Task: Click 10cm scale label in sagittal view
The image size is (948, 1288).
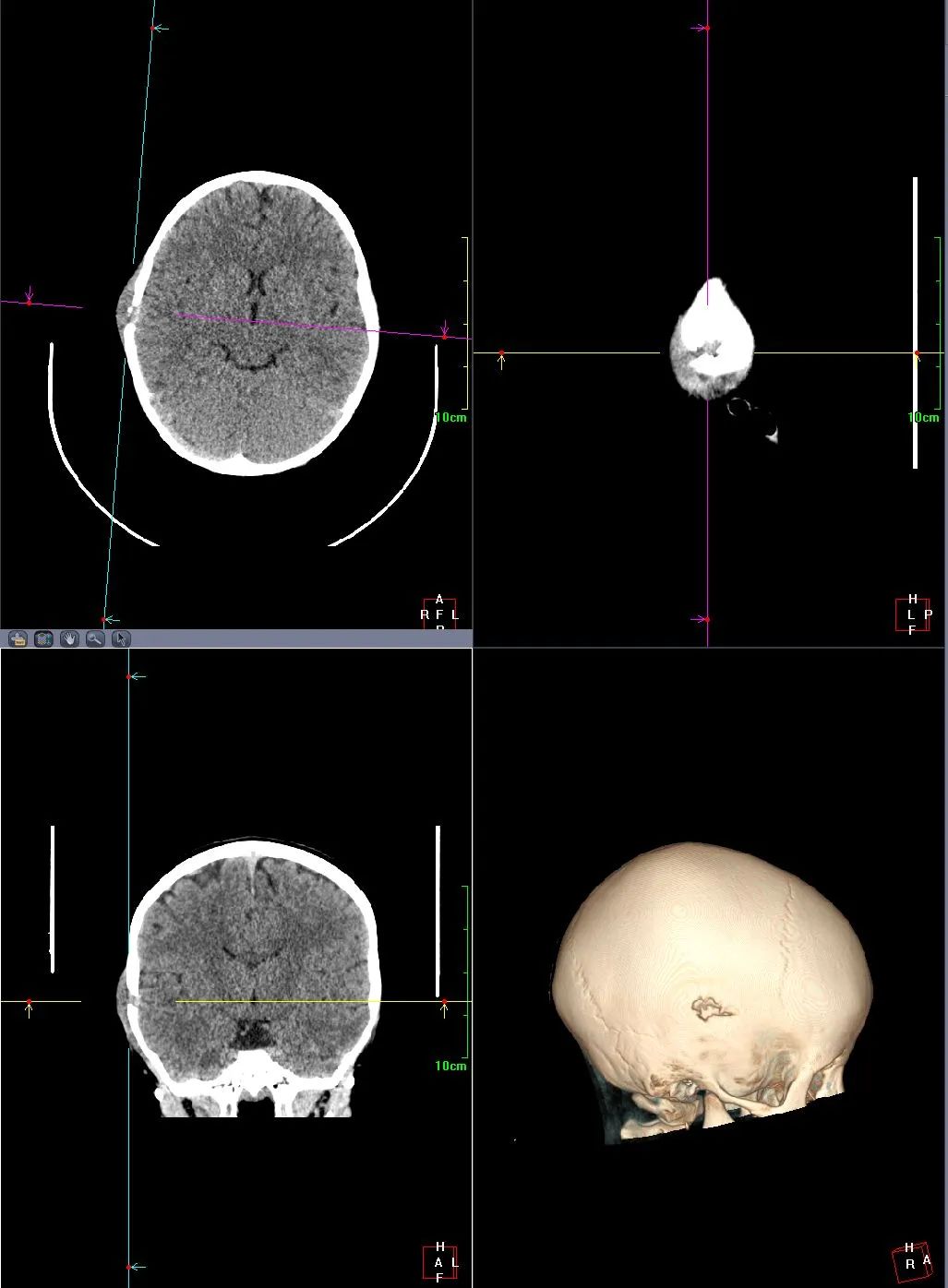Action: [923, 417]
